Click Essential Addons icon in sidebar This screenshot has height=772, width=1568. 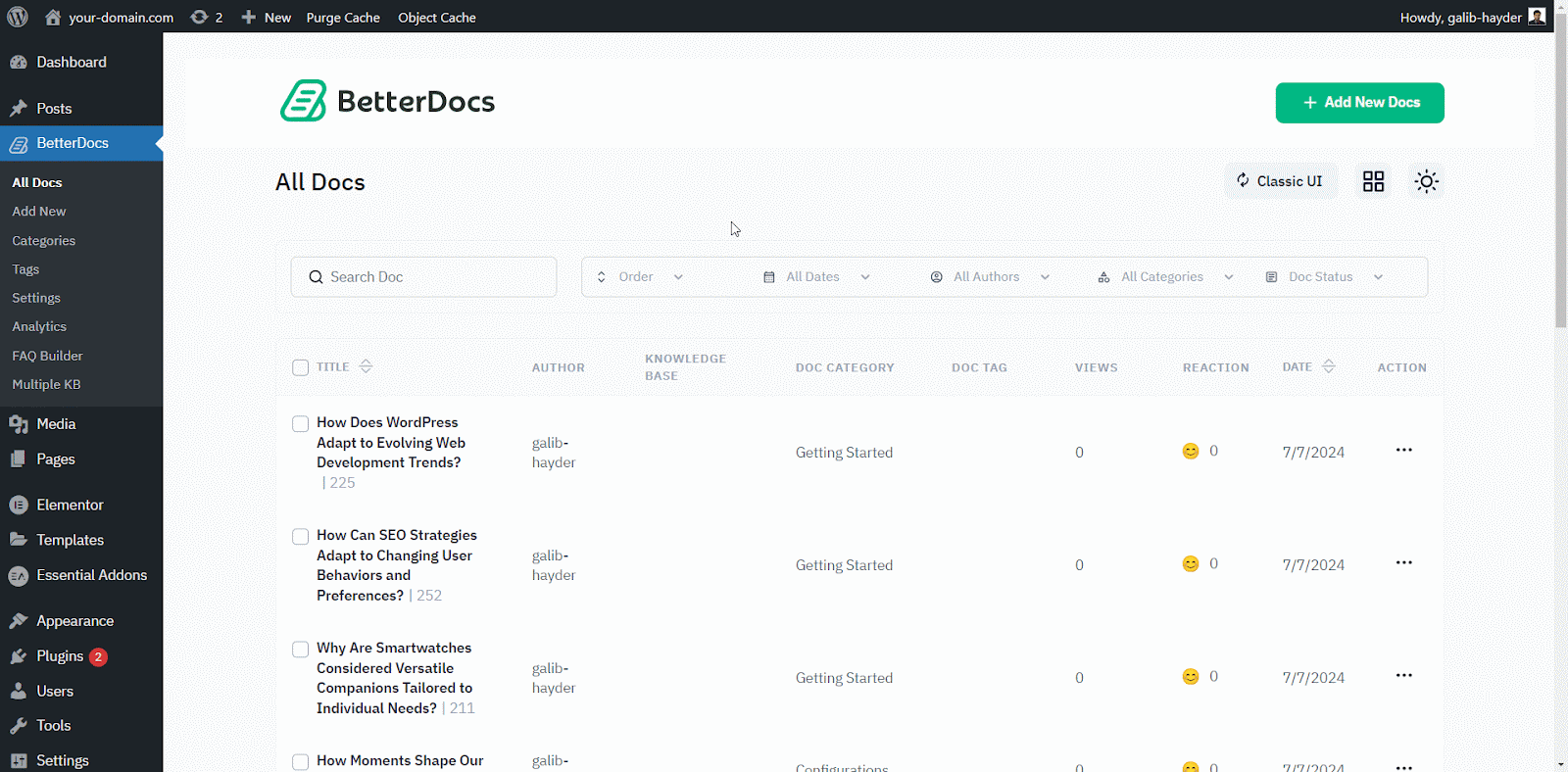click(x=18, y=576)
